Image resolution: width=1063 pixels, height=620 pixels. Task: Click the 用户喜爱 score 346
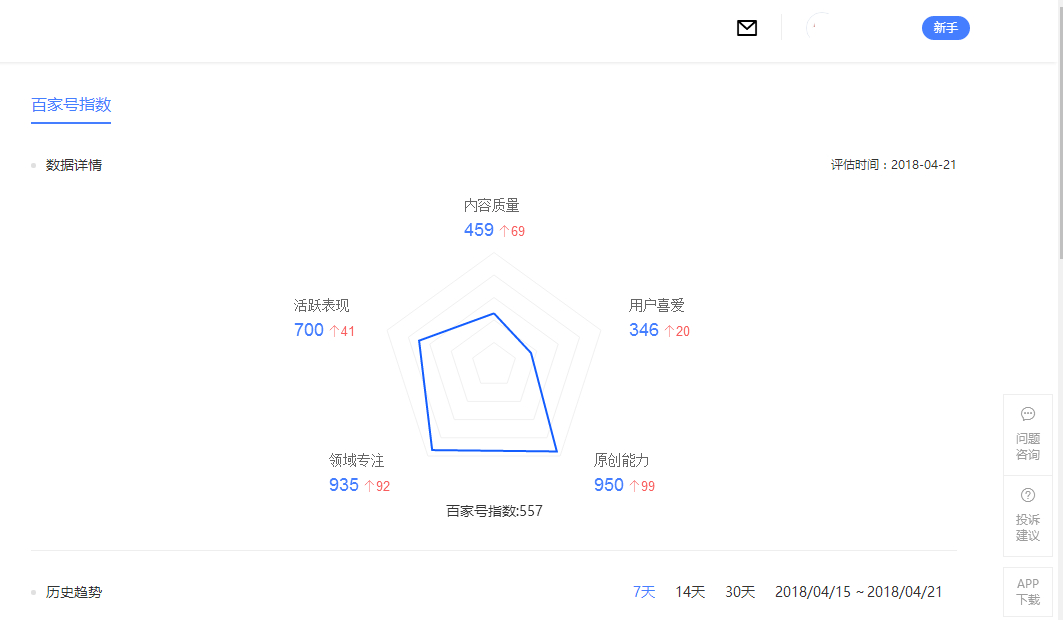coord(643,330)
